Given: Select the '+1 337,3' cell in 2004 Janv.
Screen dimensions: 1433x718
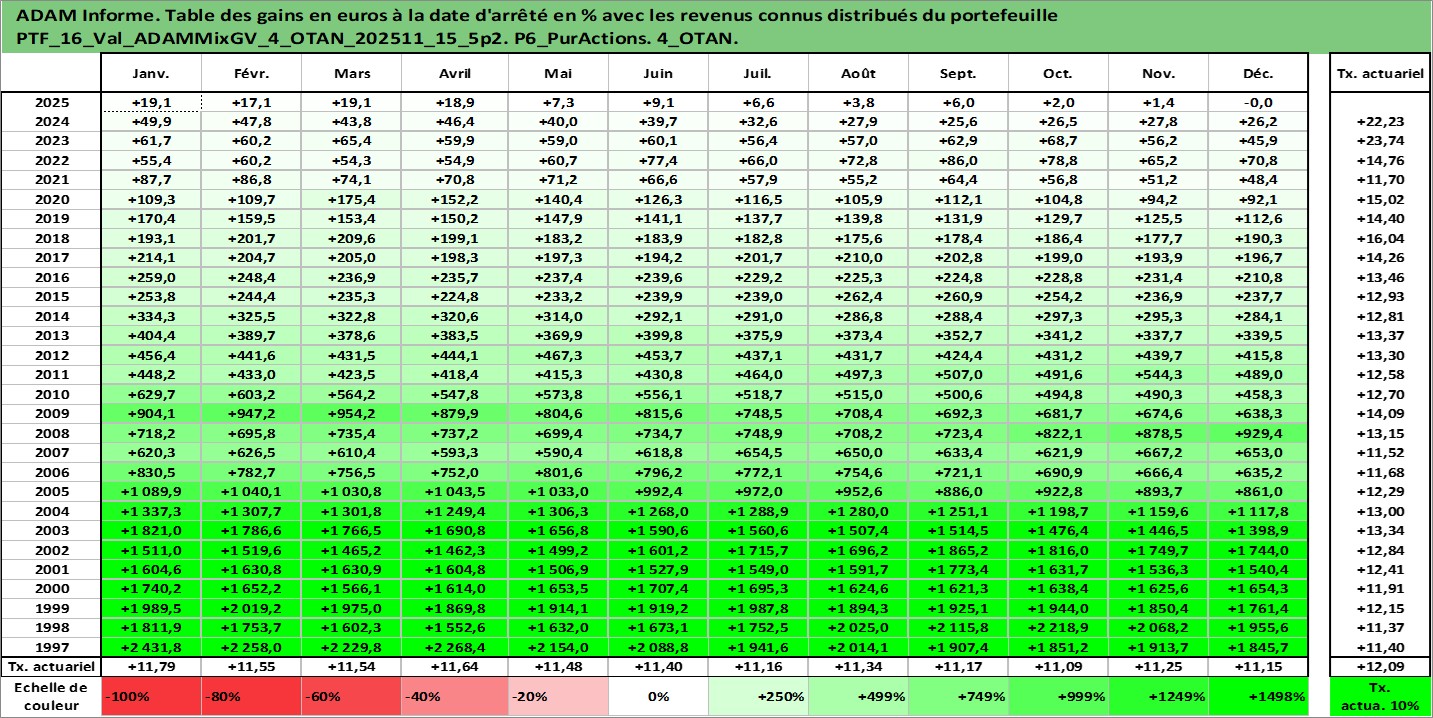Looking at the screenshot, I should (152, 510).
